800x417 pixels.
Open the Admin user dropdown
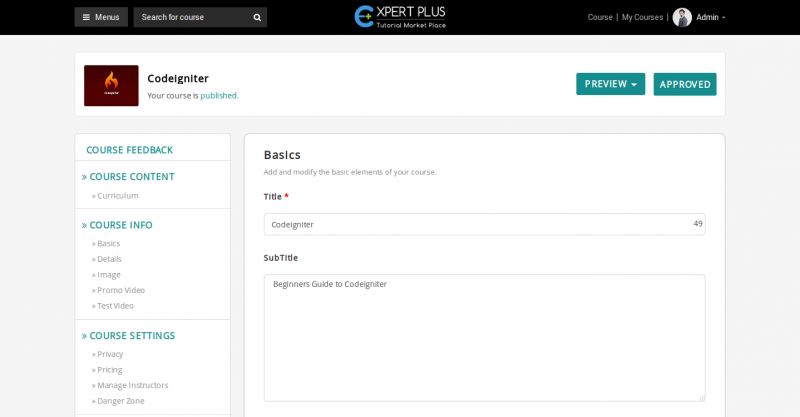pos(710,17)
